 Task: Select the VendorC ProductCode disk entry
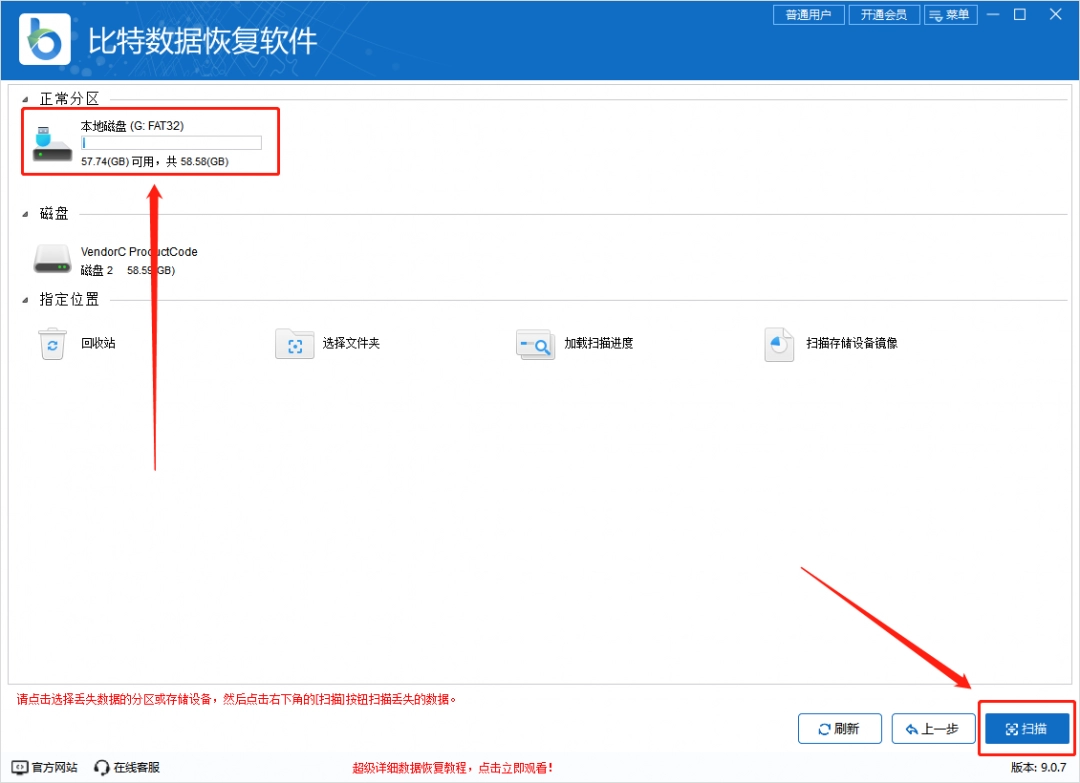[x=139, y=252]
